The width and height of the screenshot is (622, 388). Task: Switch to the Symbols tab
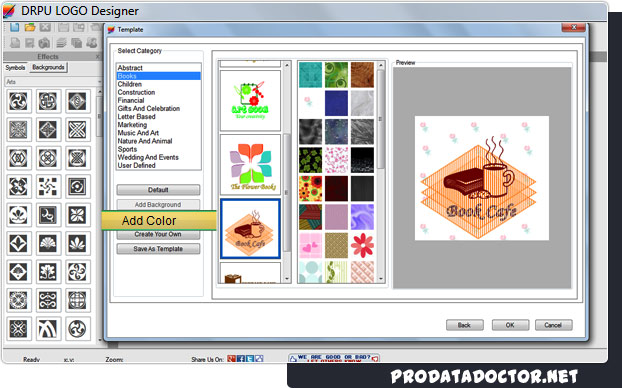point(15,67)
